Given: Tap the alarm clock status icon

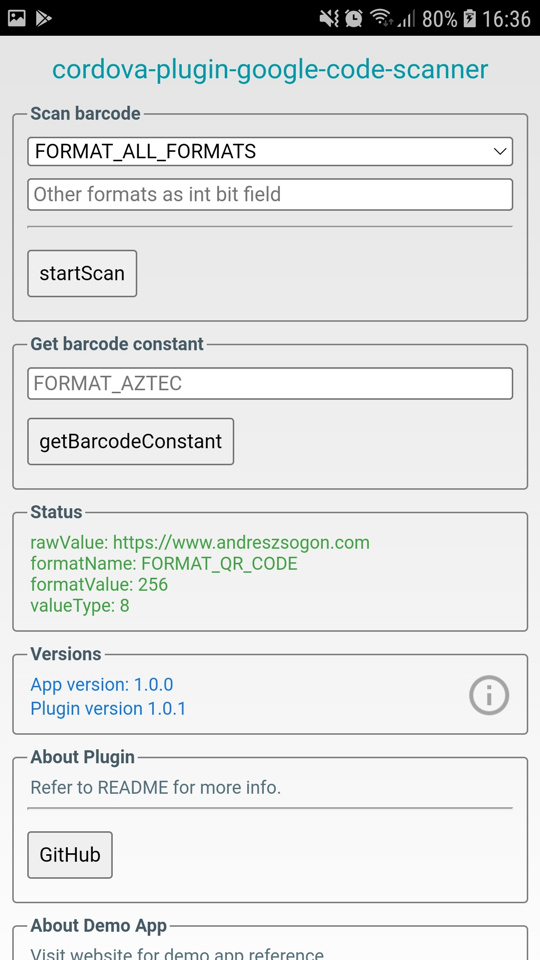Looking at the screenshot, I should pos(354,19).
